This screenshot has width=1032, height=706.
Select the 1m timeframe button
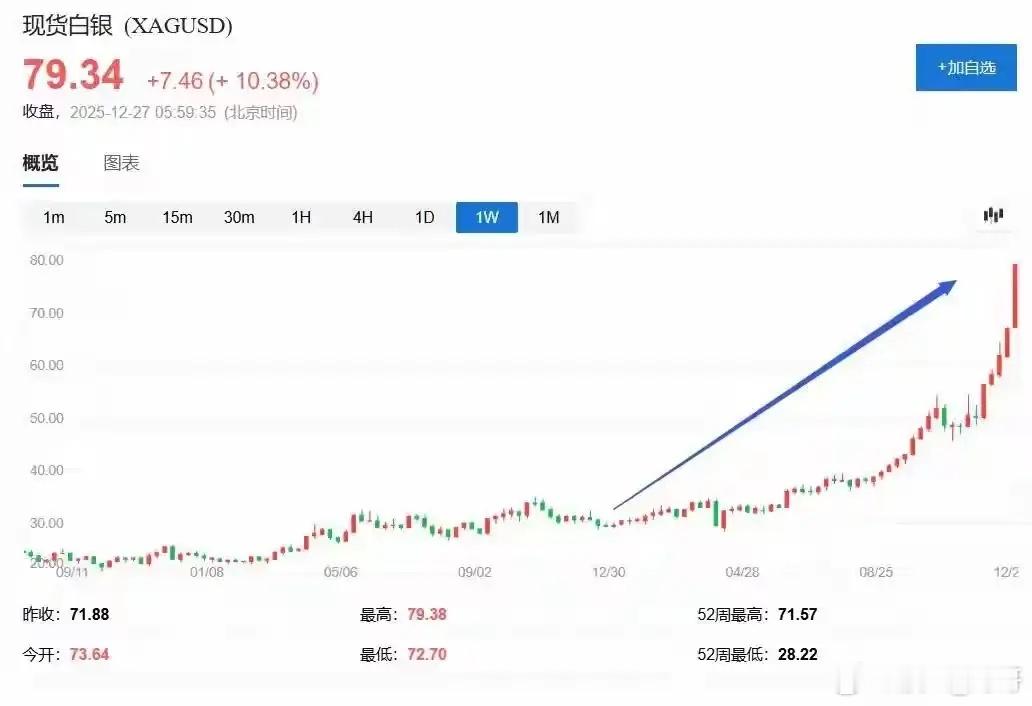(54, 217)
